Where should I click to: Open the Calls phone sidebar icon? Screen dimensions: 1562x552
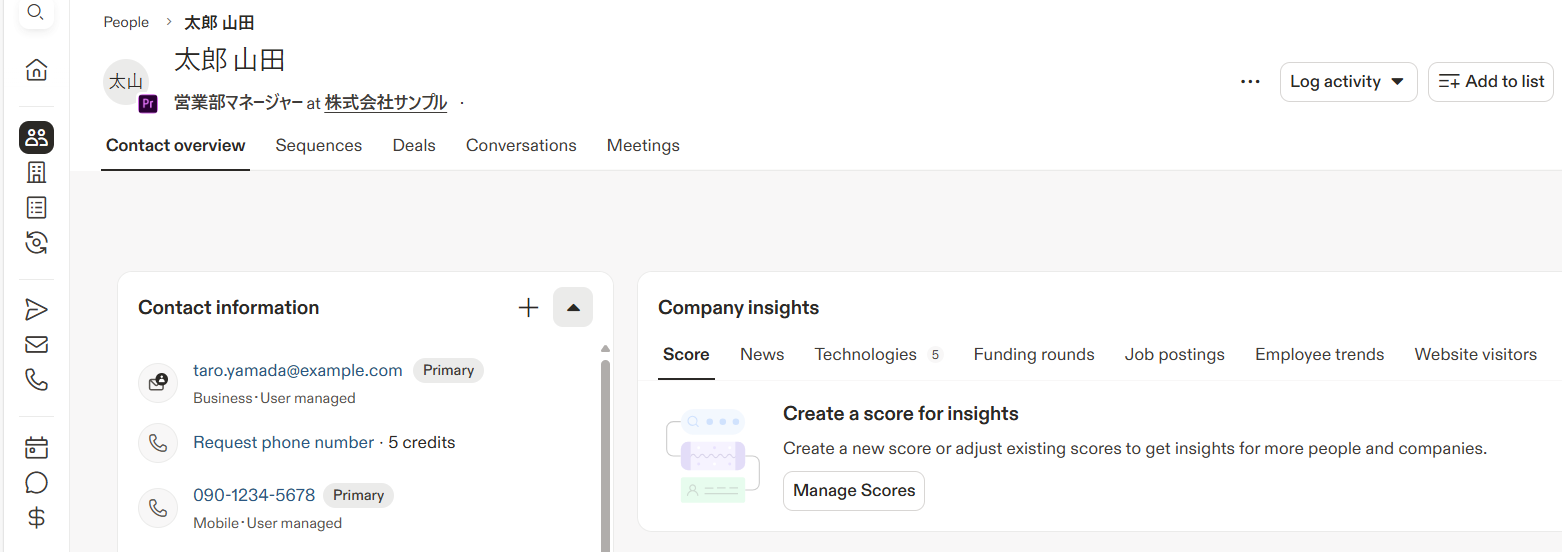point(36,380)
